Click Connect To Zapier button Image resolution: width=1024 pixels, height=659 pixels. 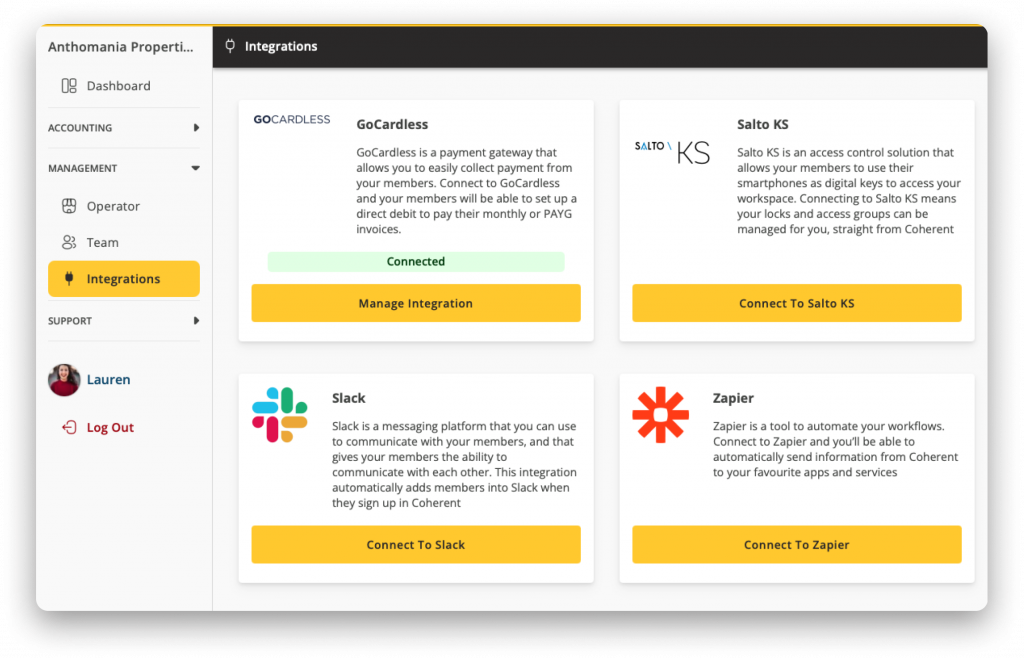[x=797, y=545]
